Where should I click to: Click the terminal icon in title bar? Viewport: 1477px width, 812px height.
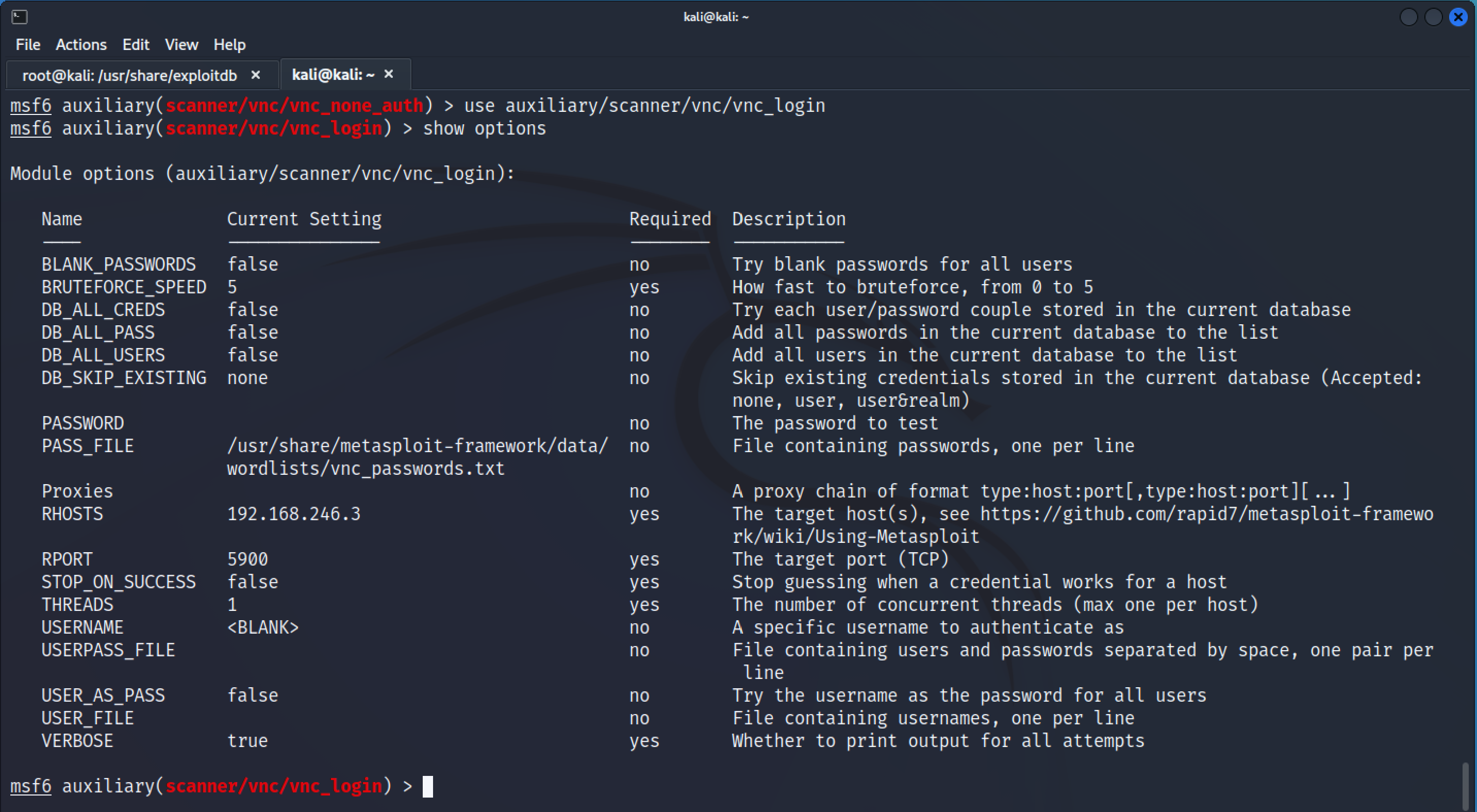pos(19,17)
